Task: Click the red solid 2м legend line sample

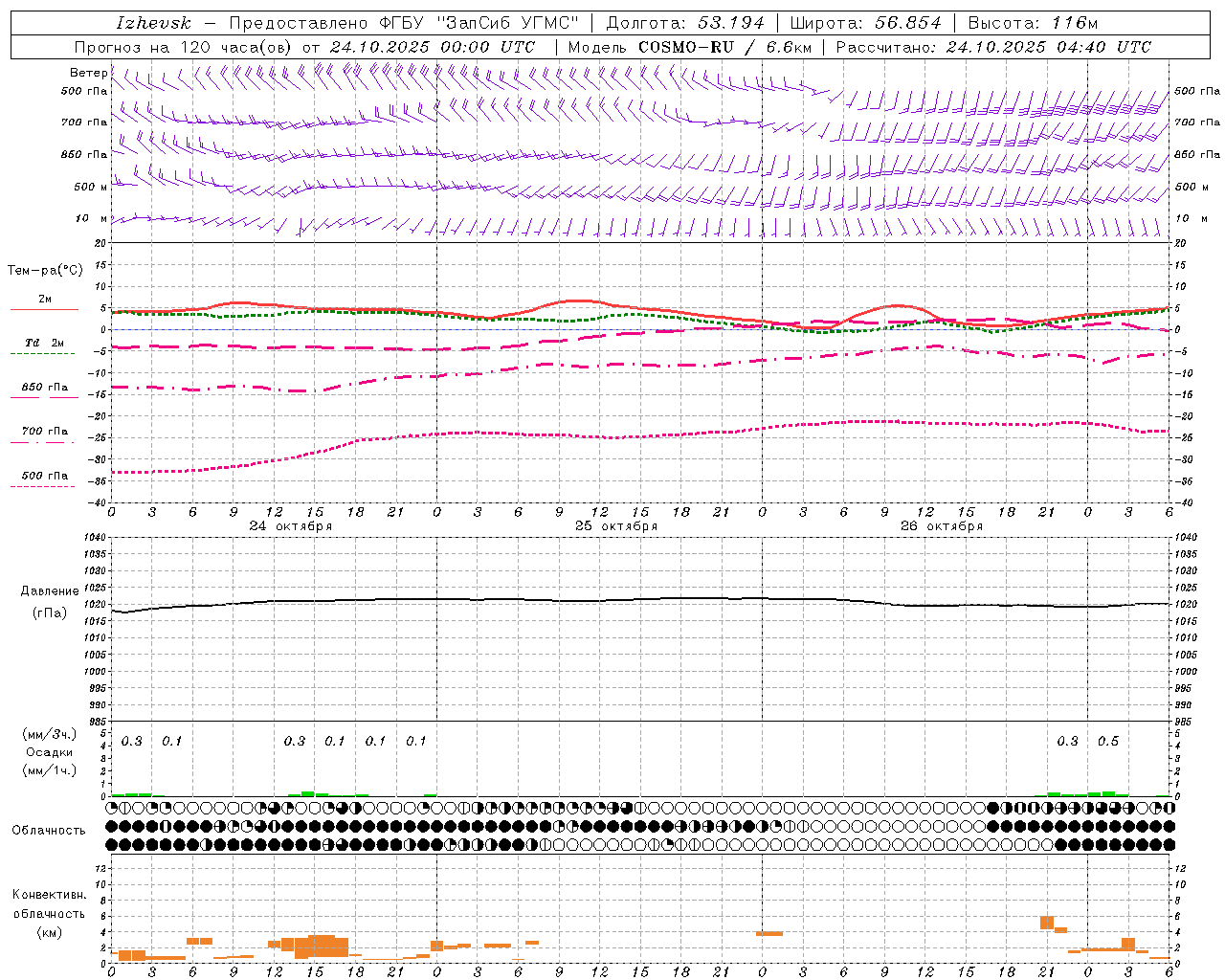Action: (x=44, y=309)
